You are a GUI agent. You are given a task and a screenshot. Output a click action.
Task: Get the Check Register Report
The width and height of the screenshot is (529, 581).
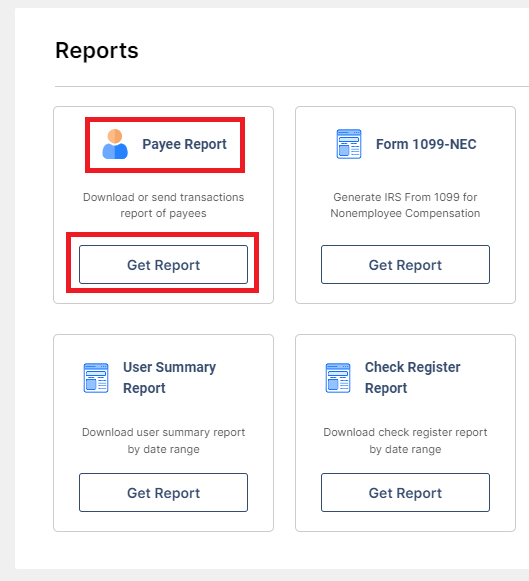click(405, 492)
